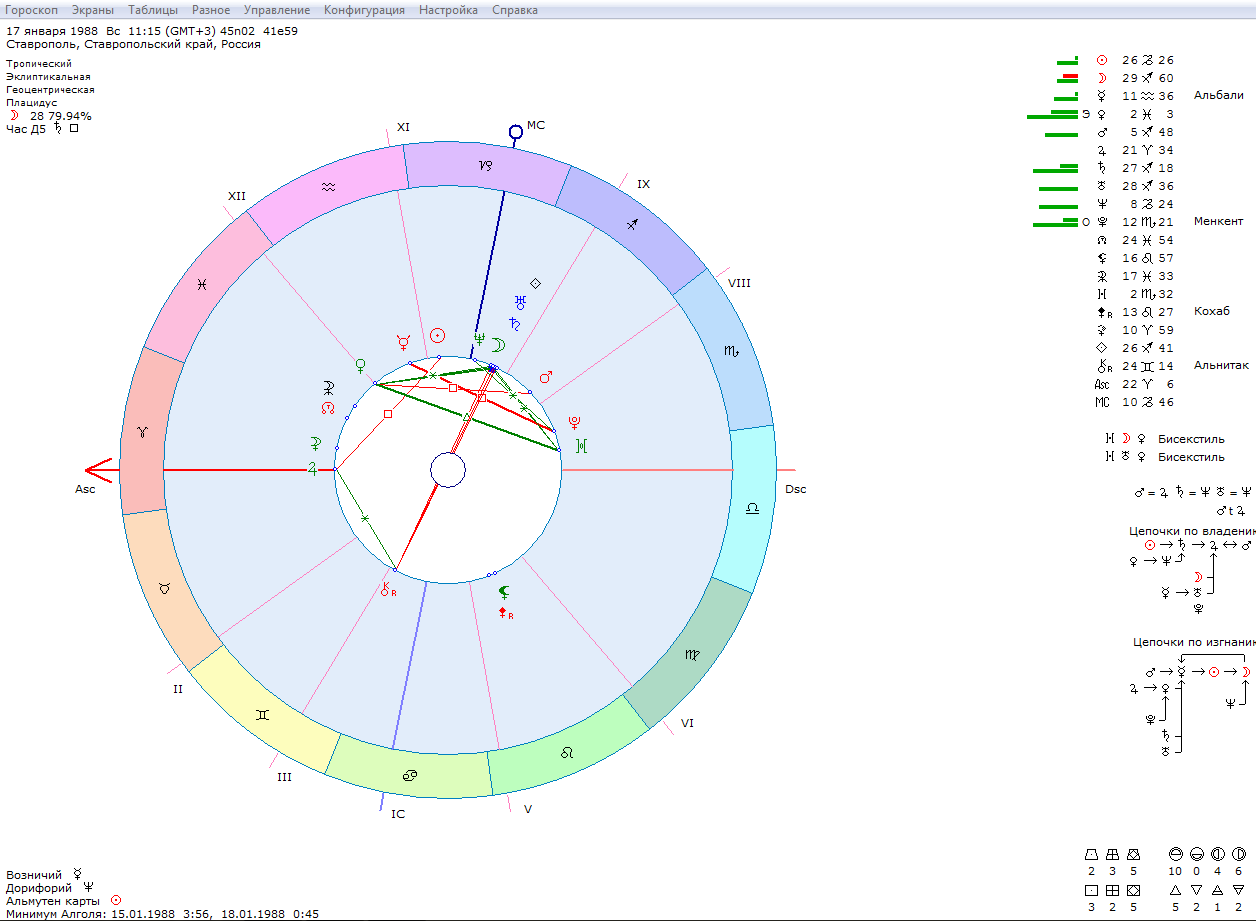This screenshot has height=921, width=1256.
Task: Click the Менкент star label
Action: 1218,222
